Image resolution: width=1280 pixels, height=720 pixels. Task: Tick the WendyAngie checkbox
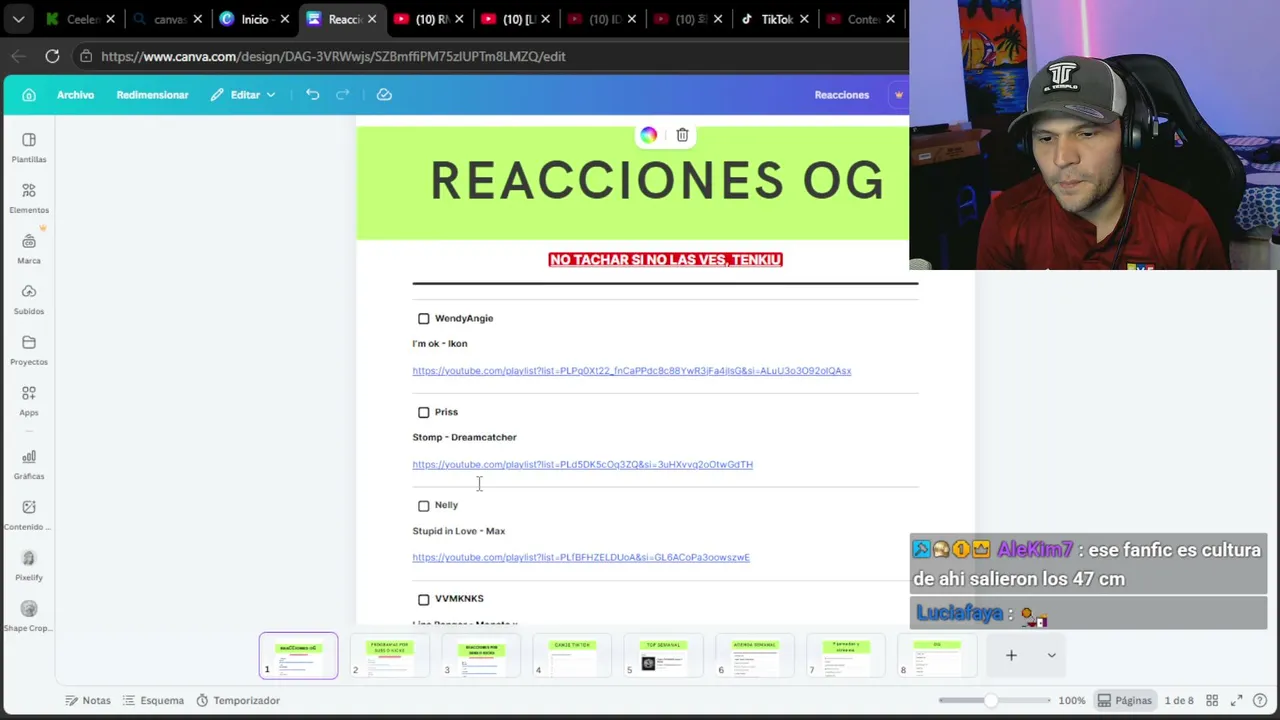tap(424, 319)
